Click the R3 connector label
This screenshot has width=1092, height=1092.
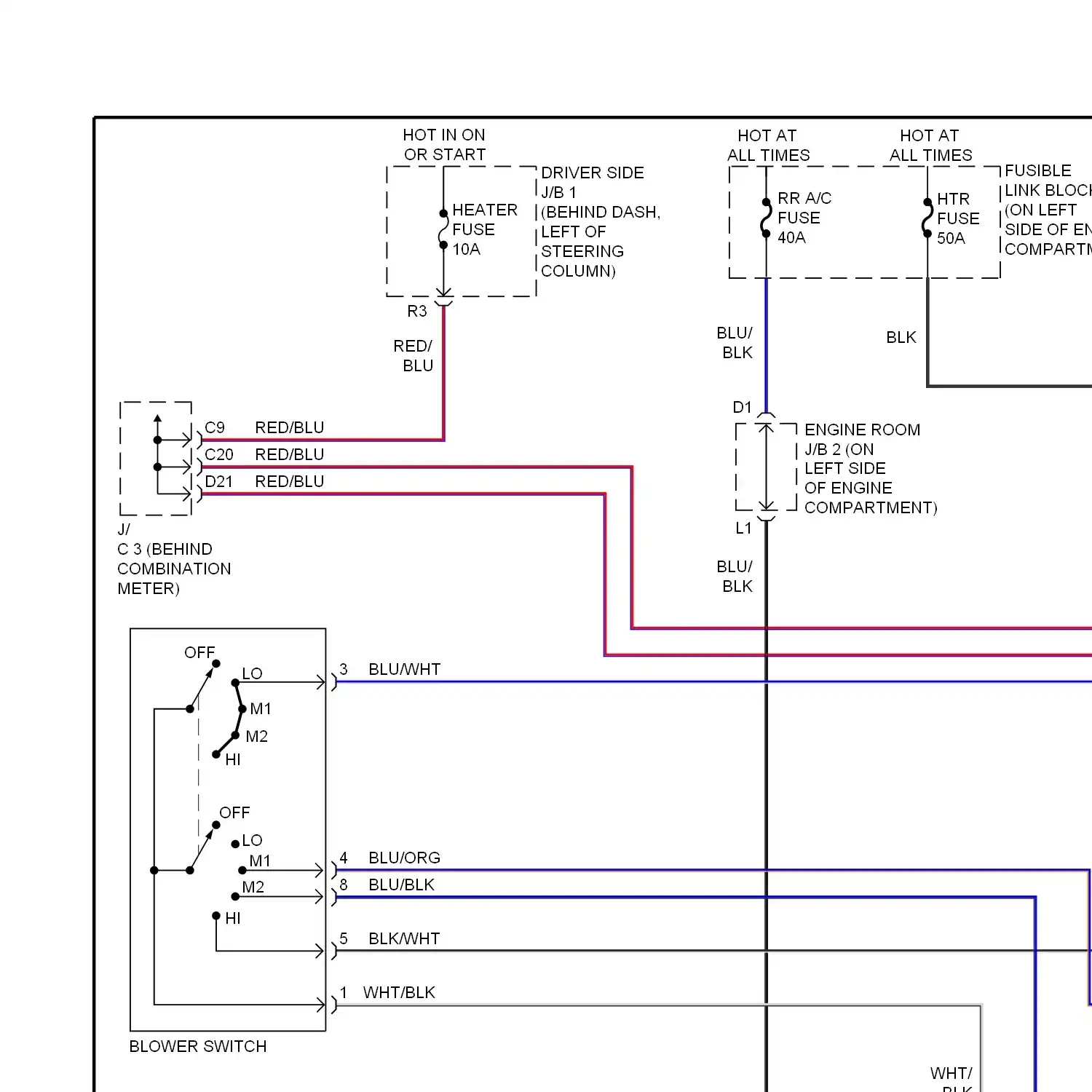(417, 311)
